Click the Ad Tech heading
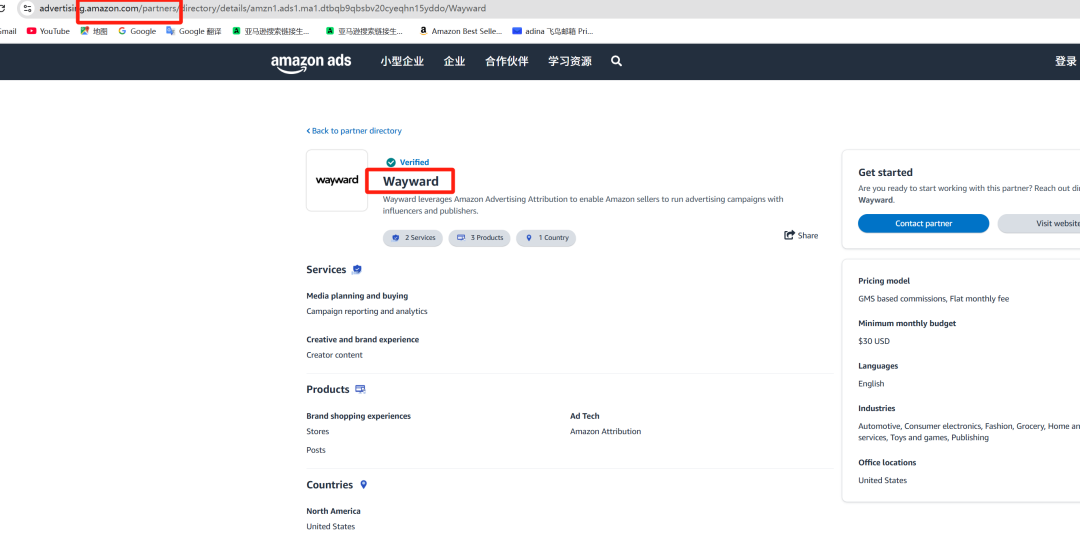The height and width of the screenshot is (545, 1080). 585,416
